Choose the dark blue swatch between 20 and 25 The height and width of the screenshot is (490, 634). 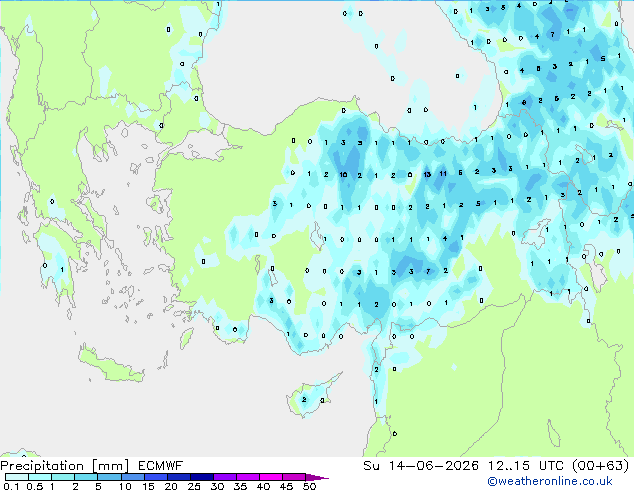pyautogui.click(x=178, y=477)
